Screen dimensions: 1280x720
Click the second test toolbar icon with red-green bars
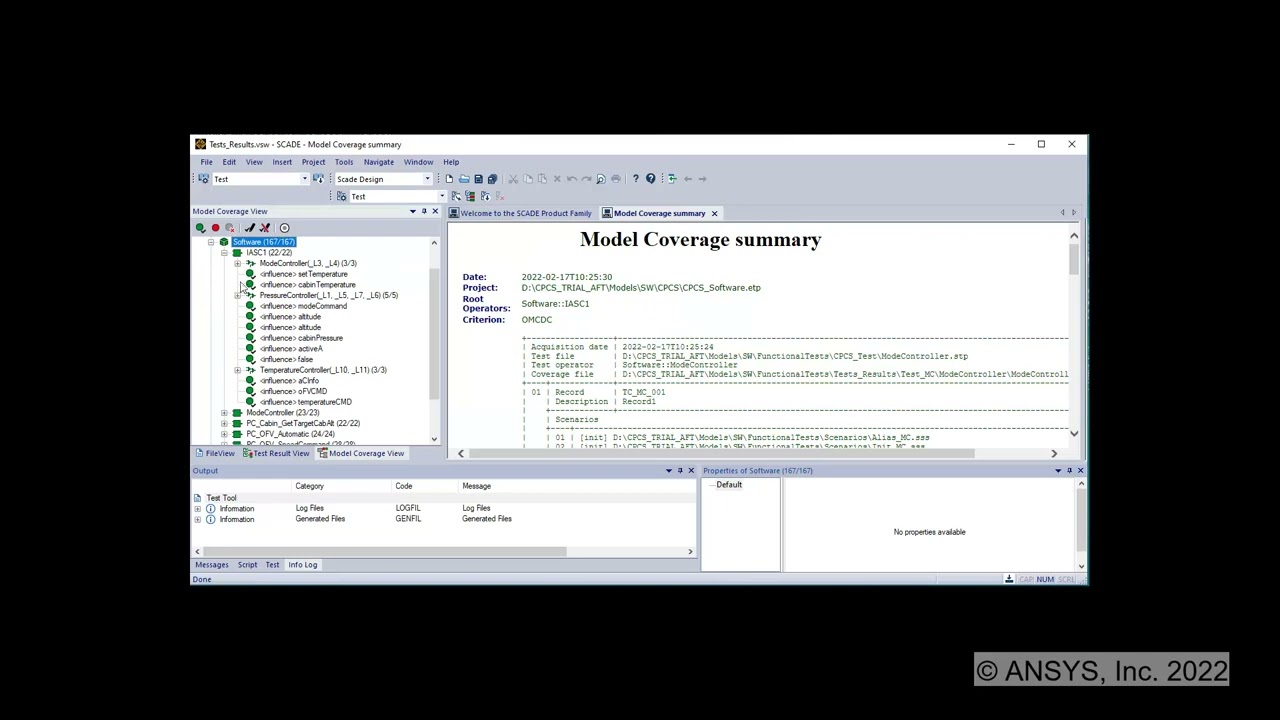coord(470,196)
